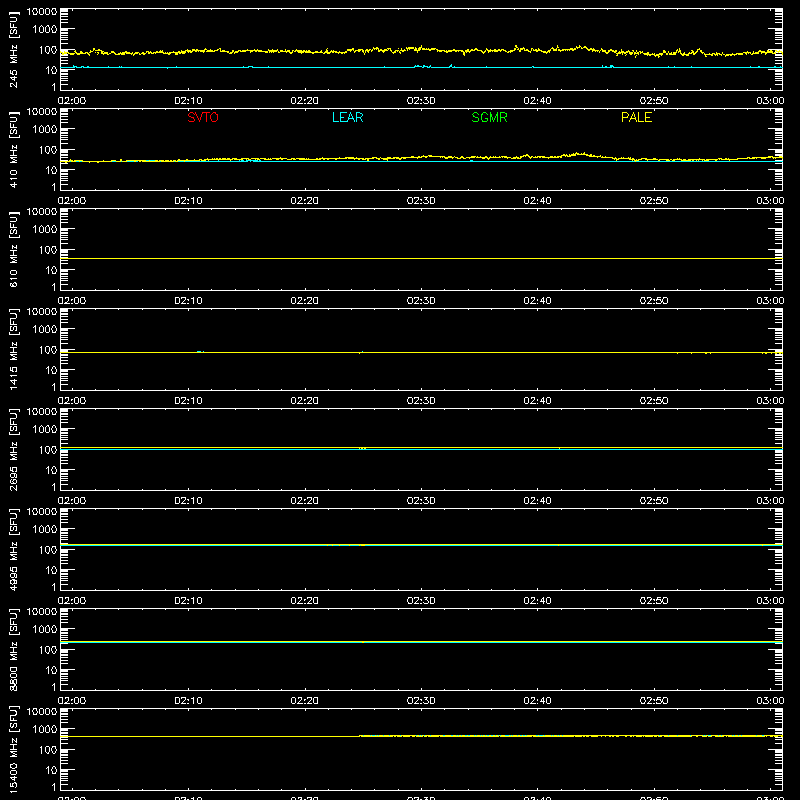Click 02:50 label under the 4995 MHz plot

654,601
